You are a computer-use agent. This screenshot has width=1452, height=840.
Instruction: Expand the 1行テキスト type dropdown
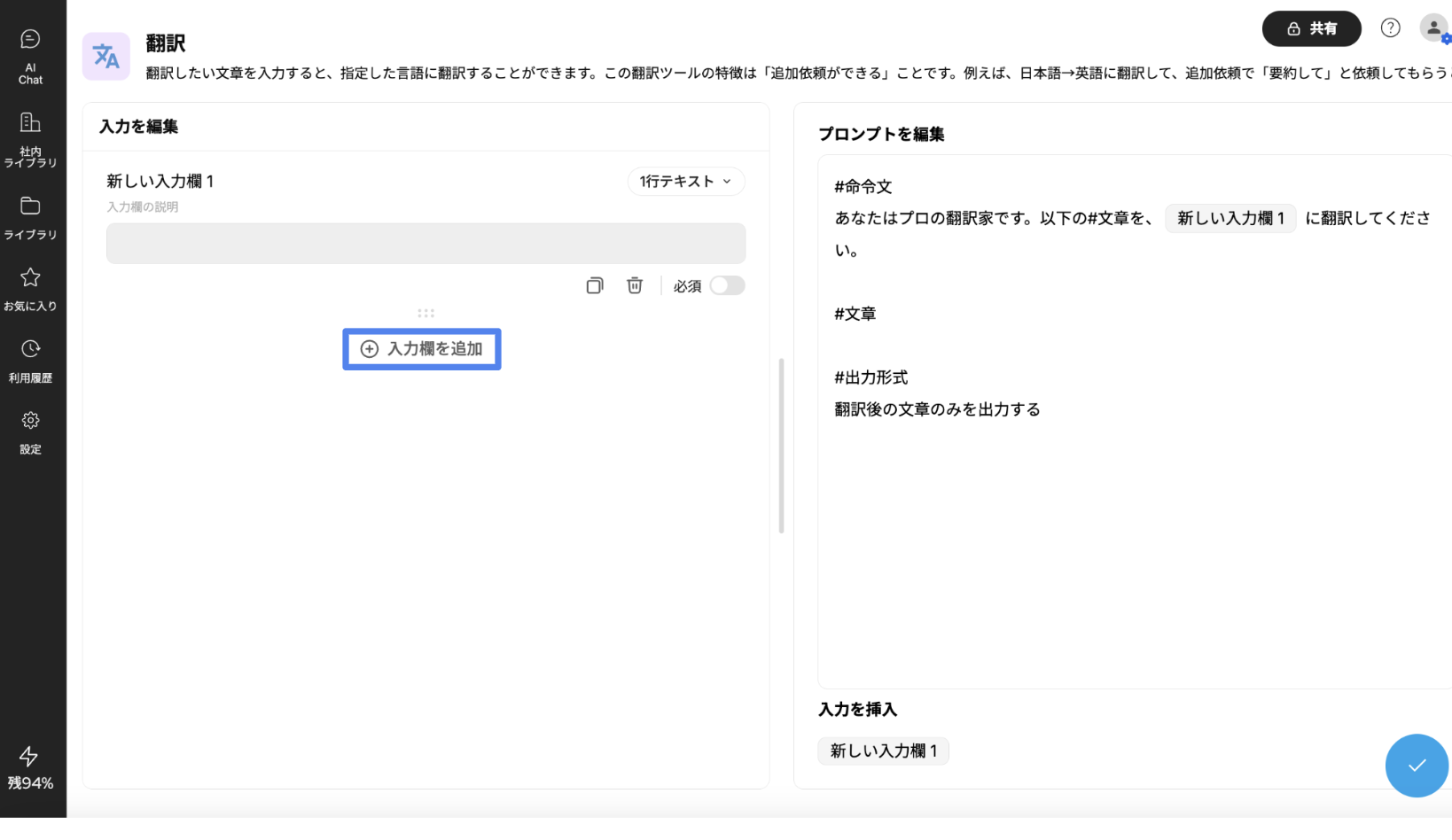coord(685,182)
